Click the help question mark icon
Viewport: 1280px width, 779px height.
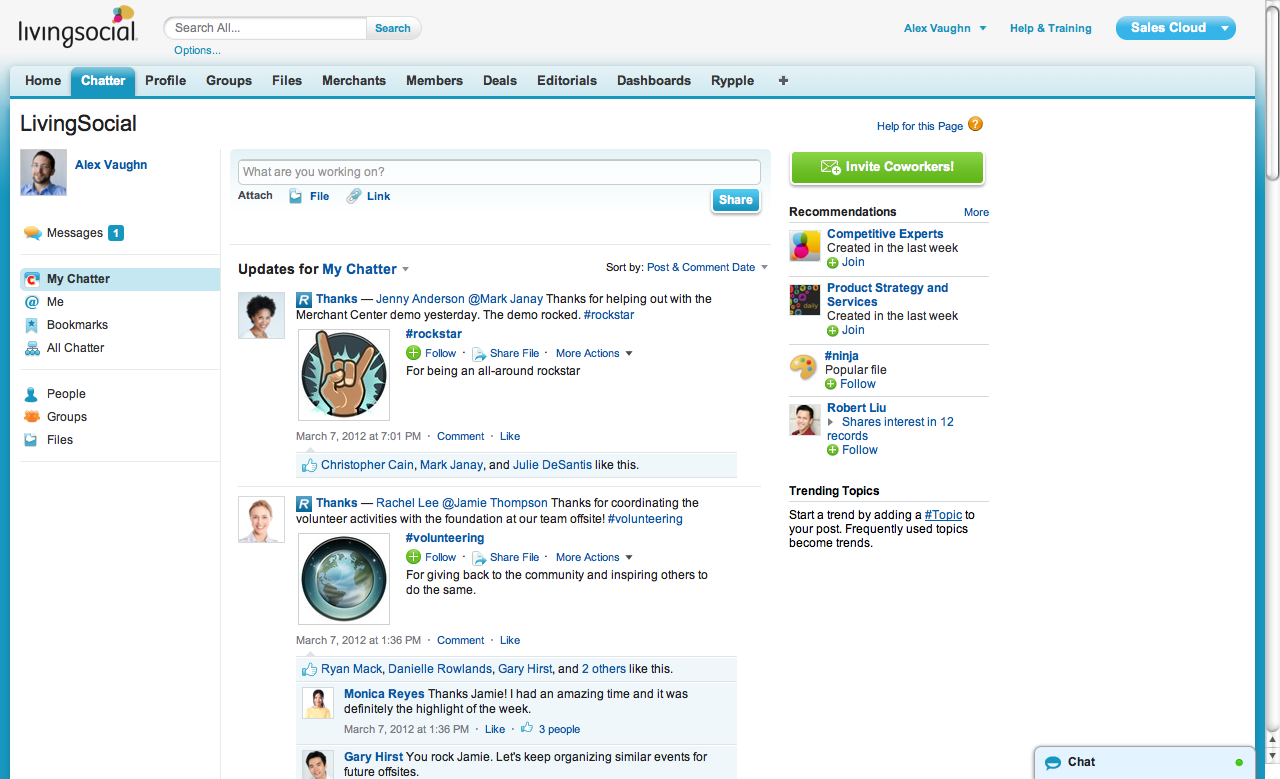click(976, 125)
